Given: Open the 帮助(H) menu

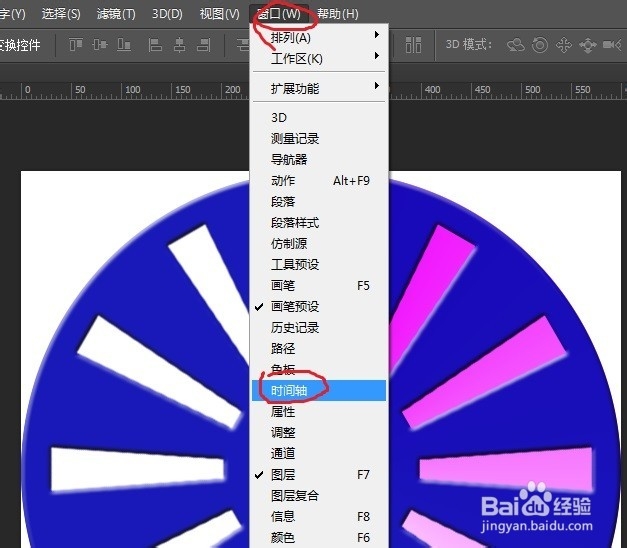Looking at the screenshot, I should point(338,14).
